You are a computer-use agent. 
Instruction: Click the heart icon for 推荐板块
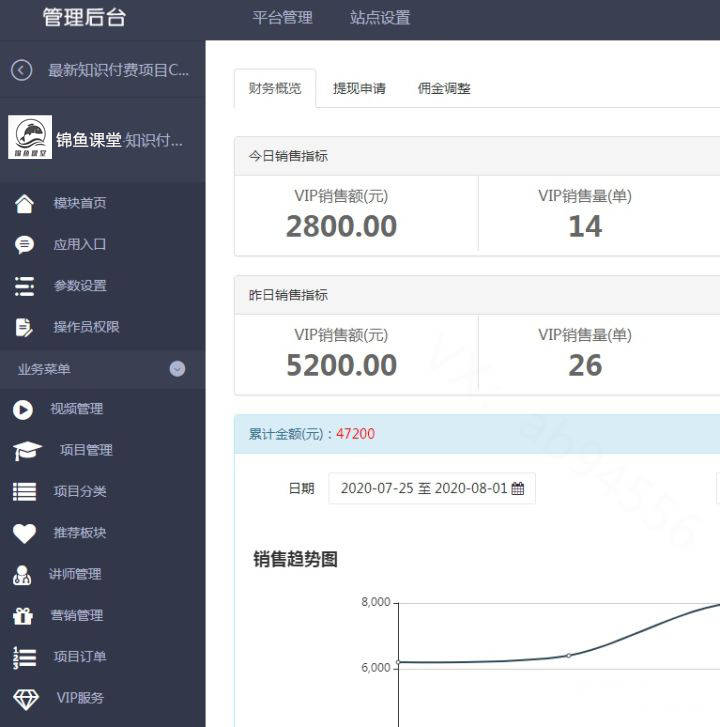click(x=25, y=533)
